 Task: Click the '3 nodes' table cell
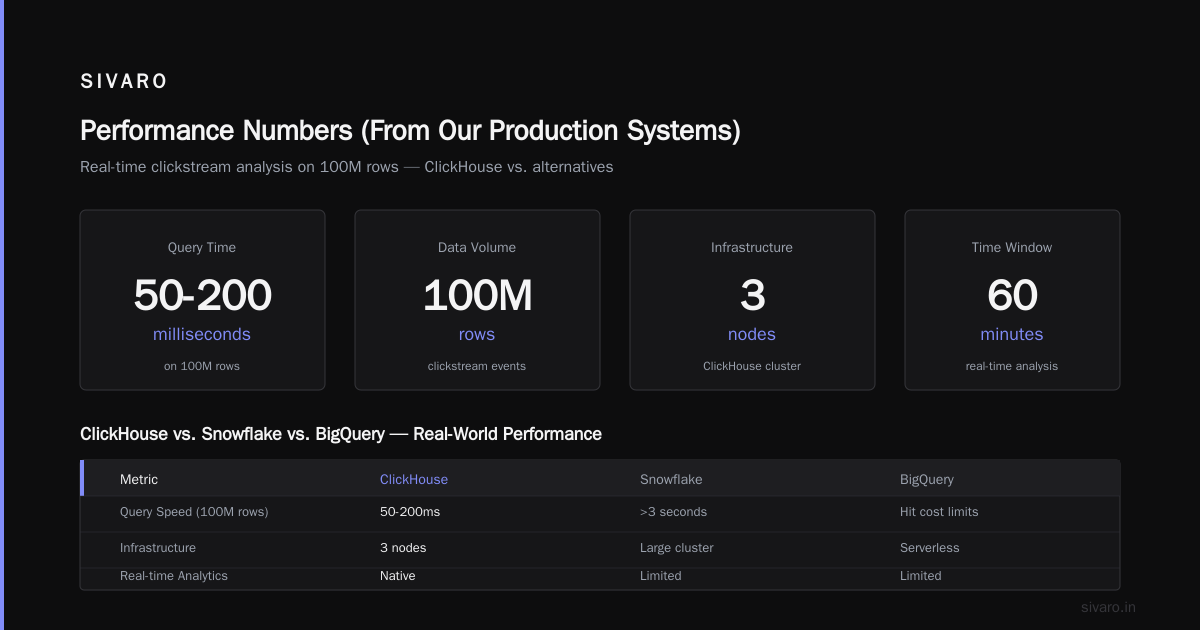tap(403, 548)
